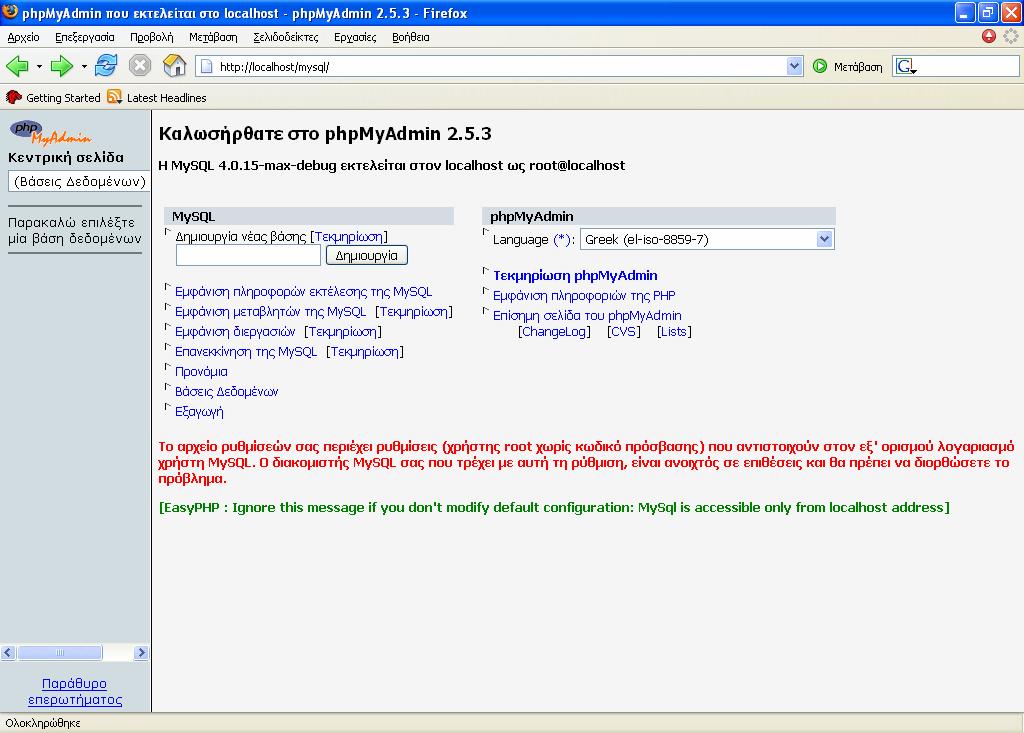This screenshot has width=1024, height=733.
Task: Click the Δημιουργία button
Action: click(366, 255)
